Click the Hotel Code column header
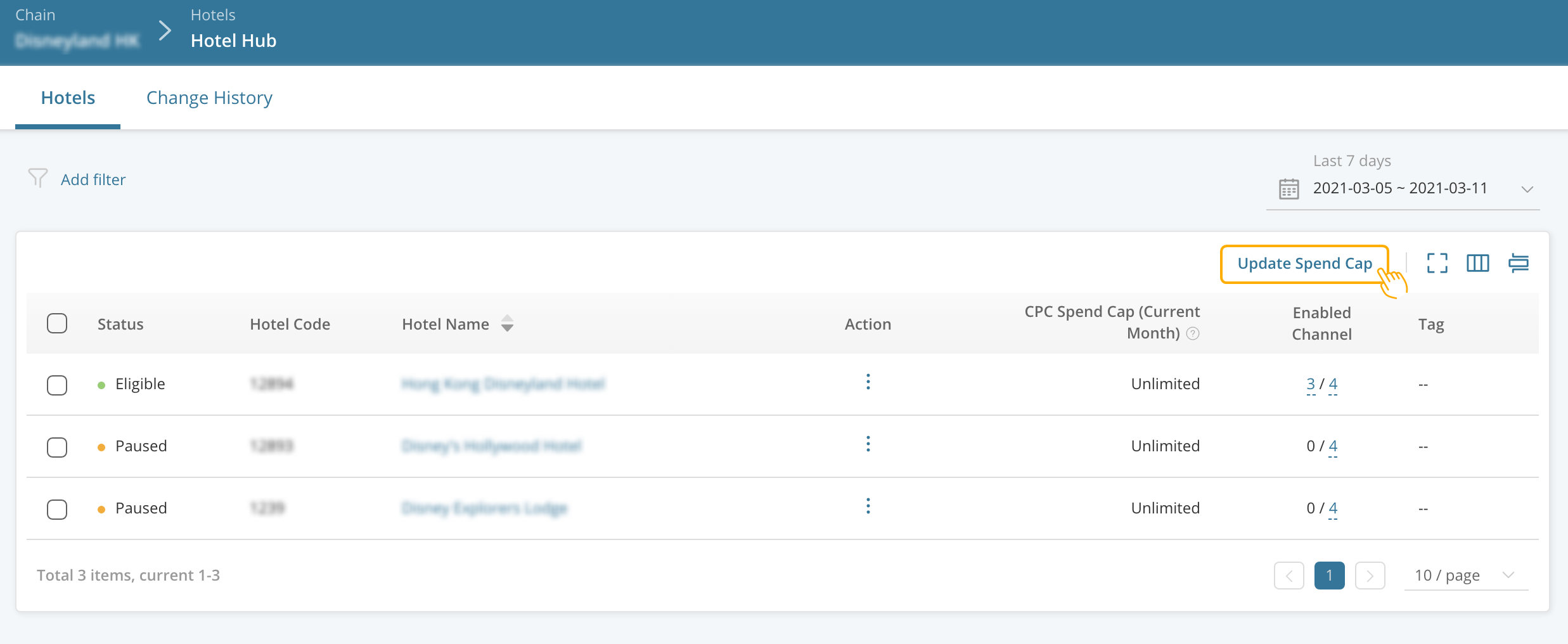 (x=290, y=324)
